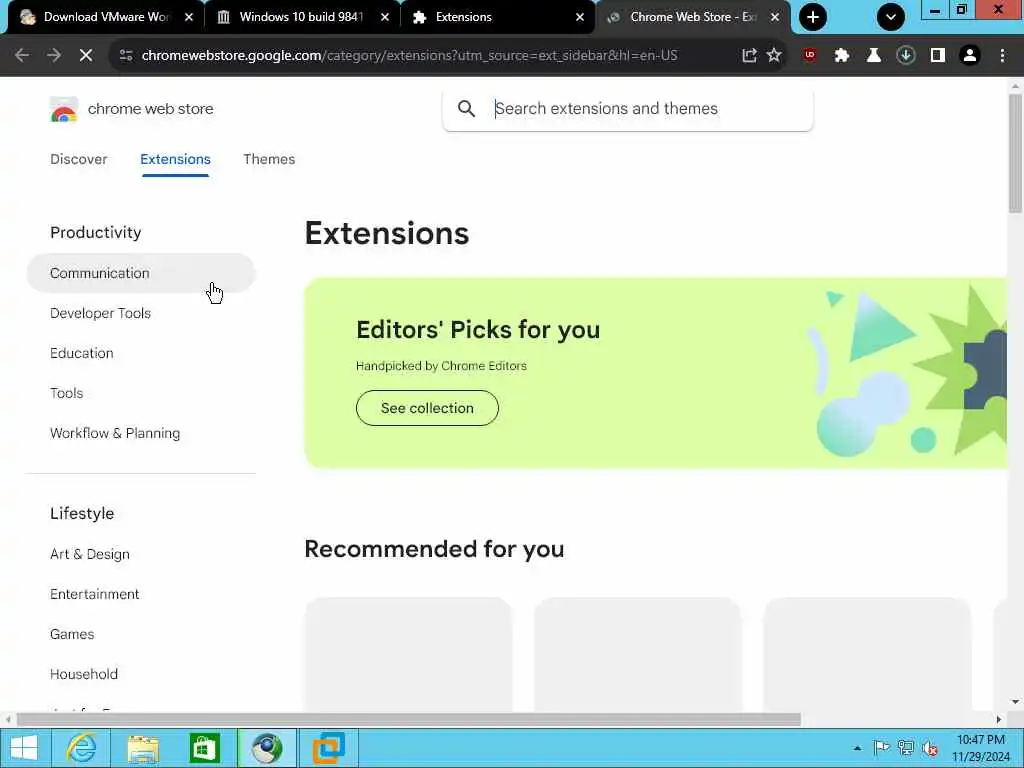Viewport: 1024px width, 768px height.
Task: Open the downloads icon in the toolbar
Action: (906, 56)
